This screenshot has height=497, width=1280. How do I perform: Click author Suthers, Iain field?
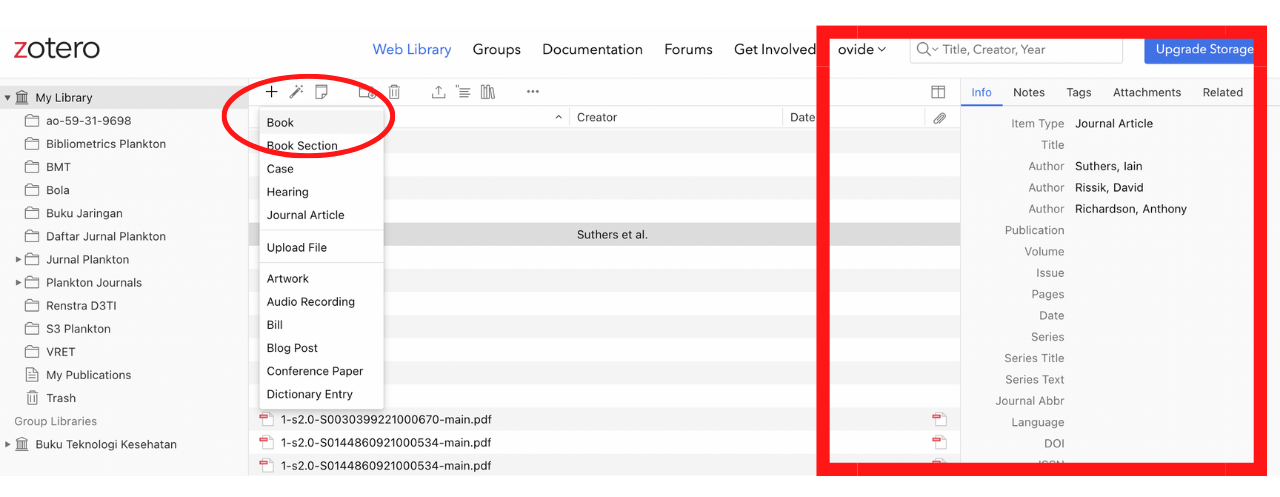tap(1109, 166)
